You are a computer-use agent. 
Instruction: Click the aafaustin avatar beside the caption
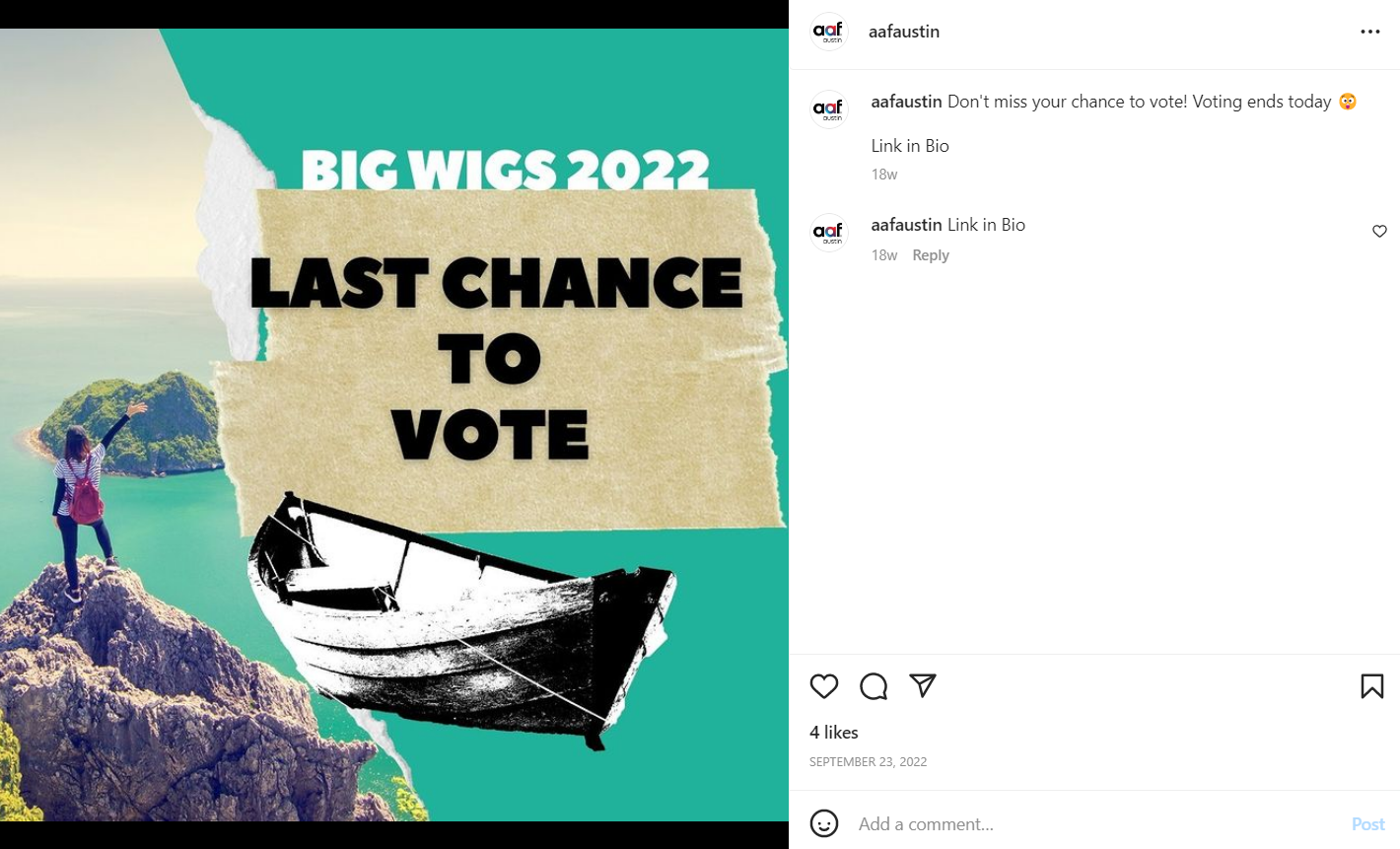pos(829,109)
